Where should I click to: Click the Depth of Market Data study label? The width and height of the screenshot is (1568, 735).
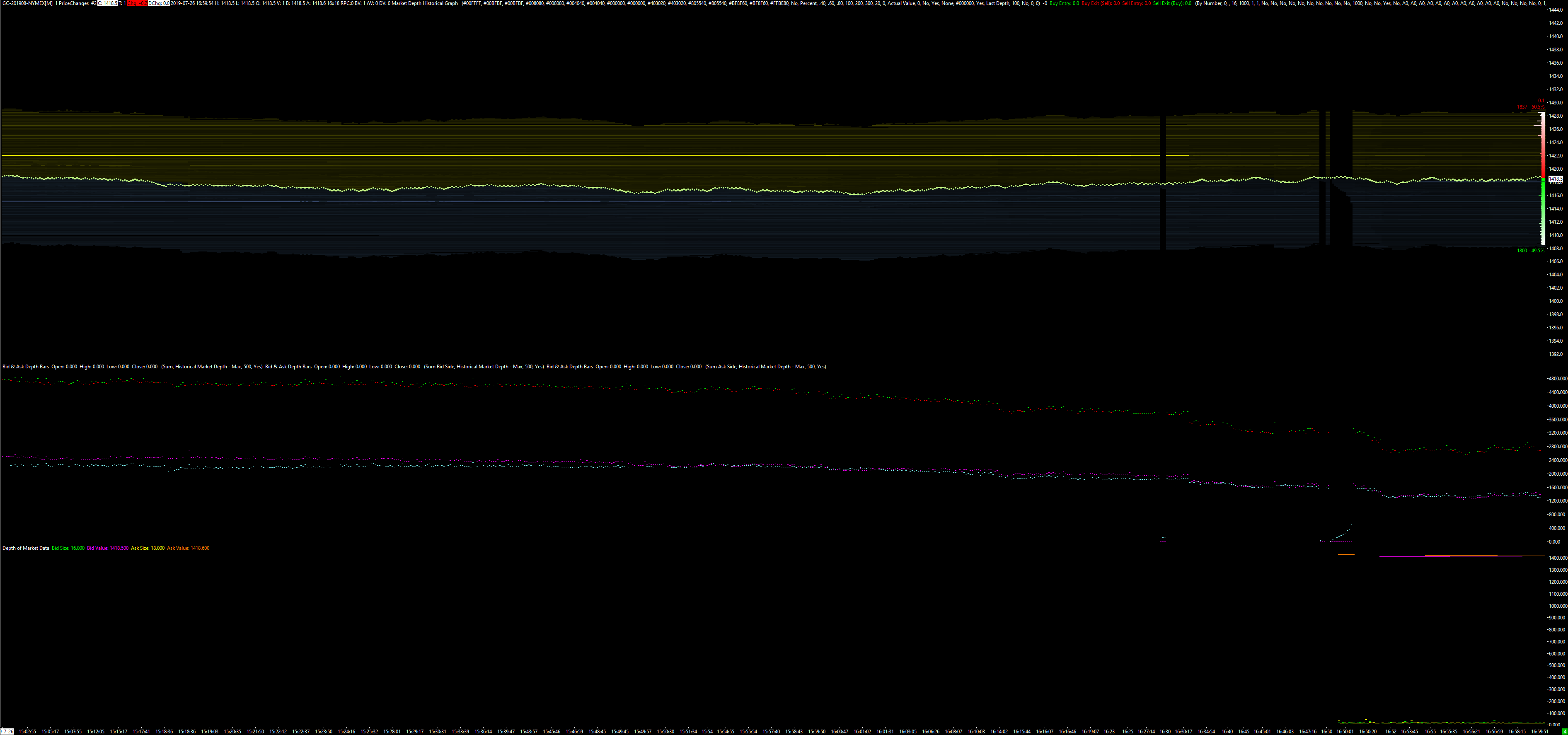pos(26,548)
